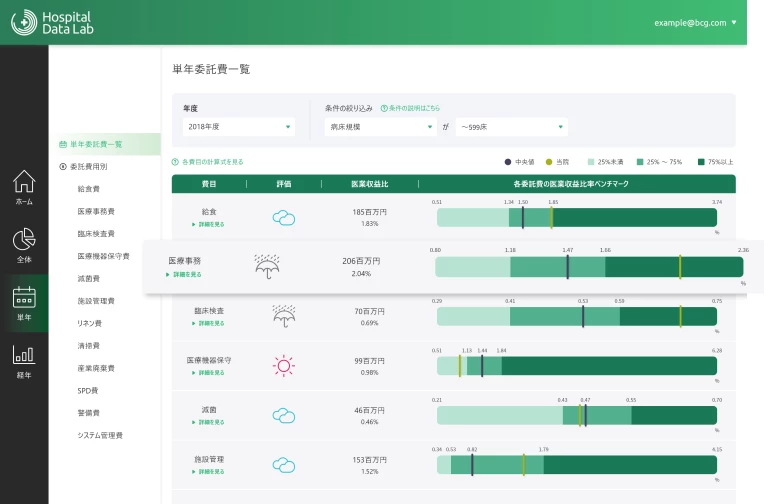
Task: Open the 全体 pie chart view
Action: tap(24, 244)
